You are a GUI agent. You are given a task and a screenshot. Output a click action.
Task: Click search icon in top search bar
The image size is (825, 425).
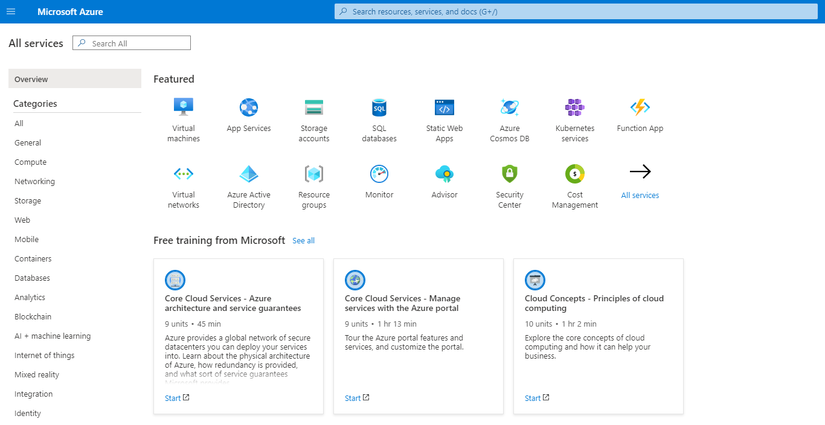(344, 11)
